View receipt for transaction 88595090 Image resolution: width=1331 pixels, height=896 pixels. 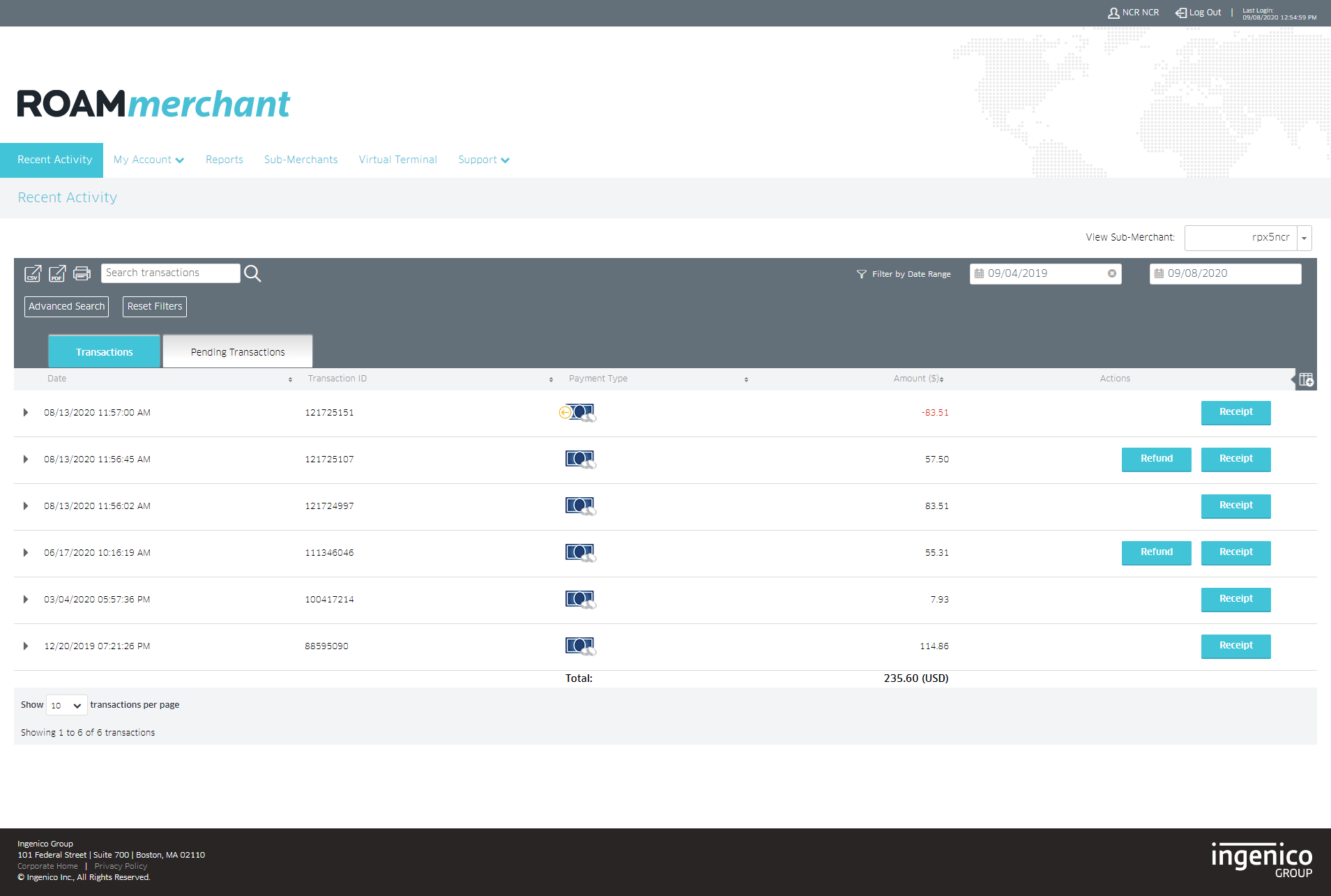click(x=1236, y=646)
